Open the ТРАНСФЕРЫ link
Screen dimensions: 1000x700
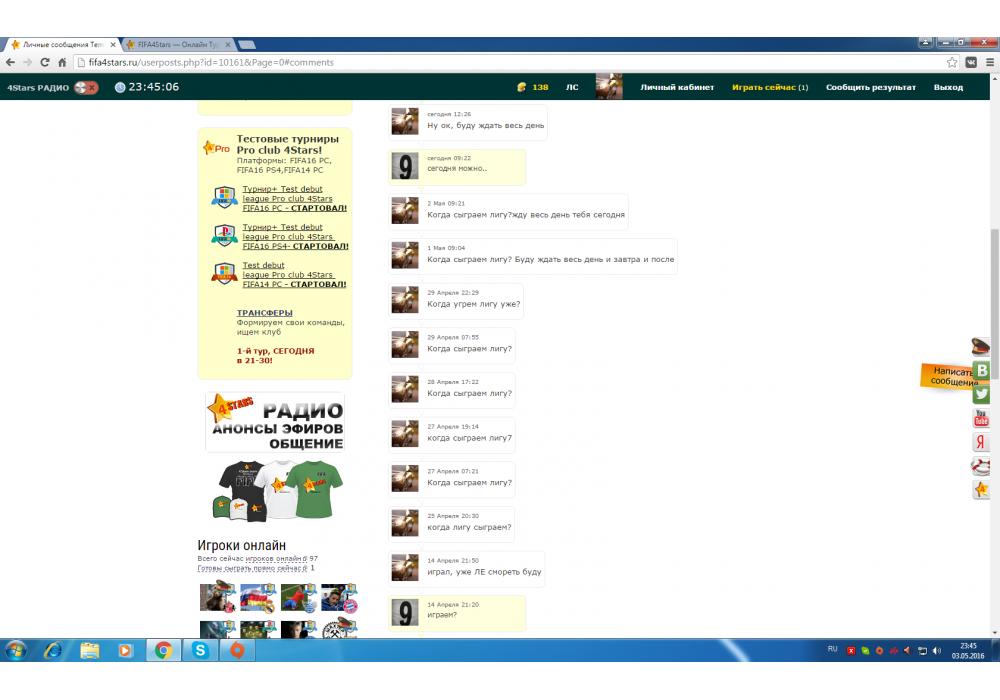click(264, 313)
